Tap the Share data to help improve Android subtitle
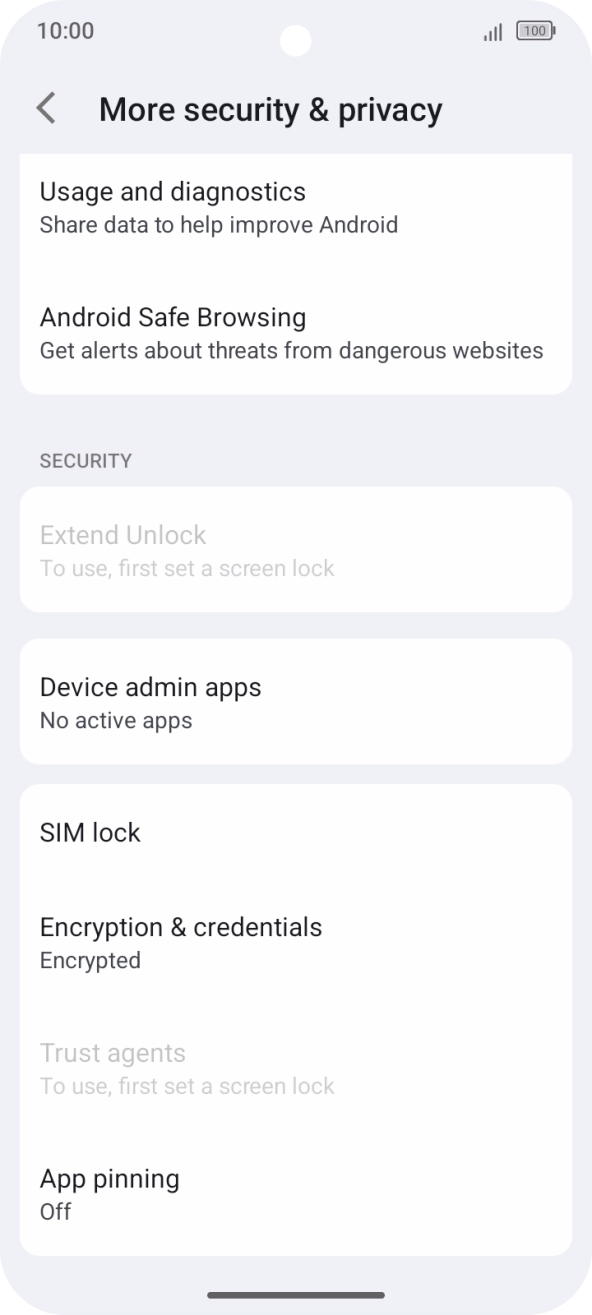This screenshot has height=1315, width=592. pos(218,225)
